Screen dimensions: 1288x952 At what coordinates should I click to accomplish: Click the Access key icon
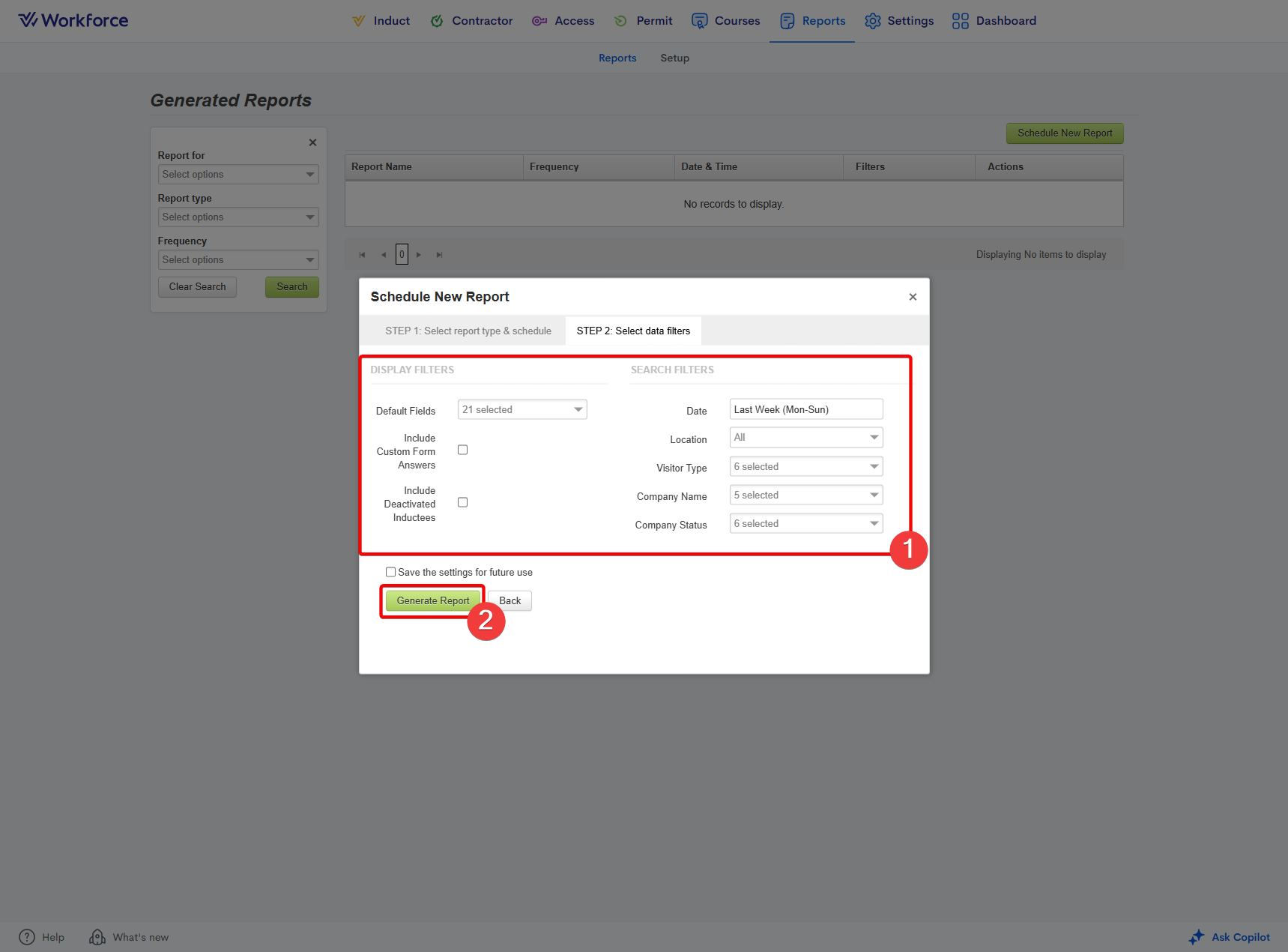point(539,21)
